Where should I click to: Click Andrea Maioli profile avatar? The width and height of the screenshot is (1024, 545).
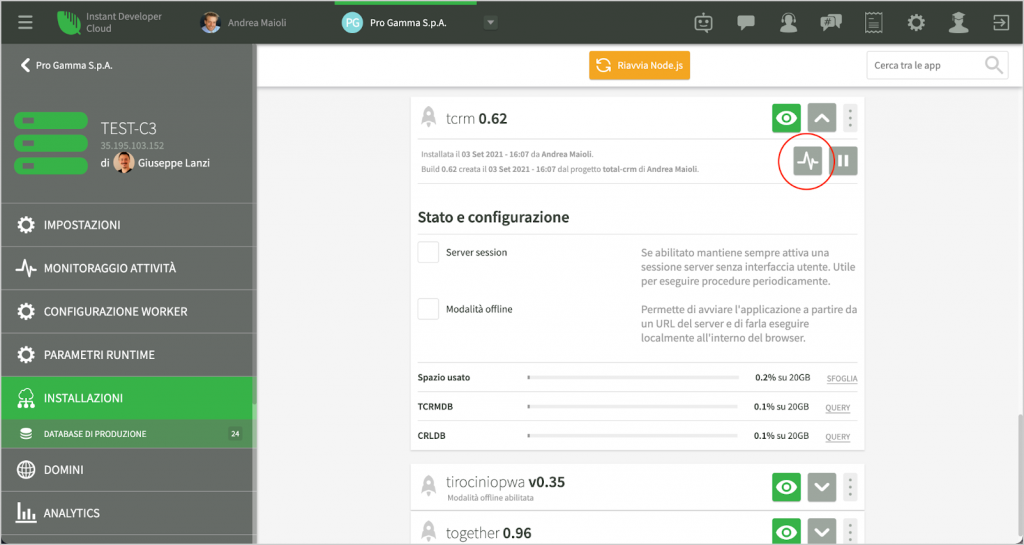click(210, 23)
